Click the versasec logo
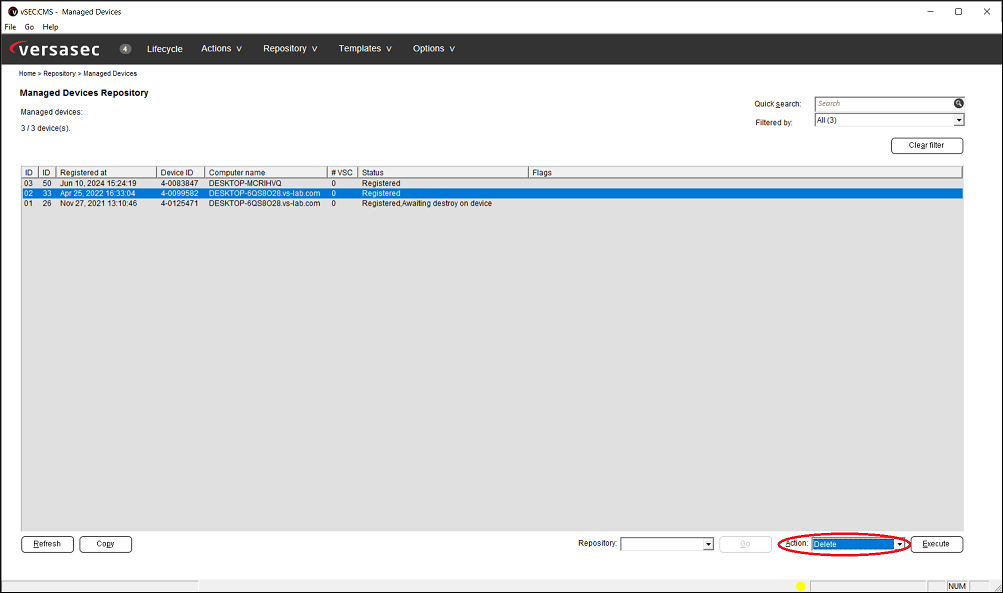The width and height of the screenshot is (1003, 593). point(55,49)
